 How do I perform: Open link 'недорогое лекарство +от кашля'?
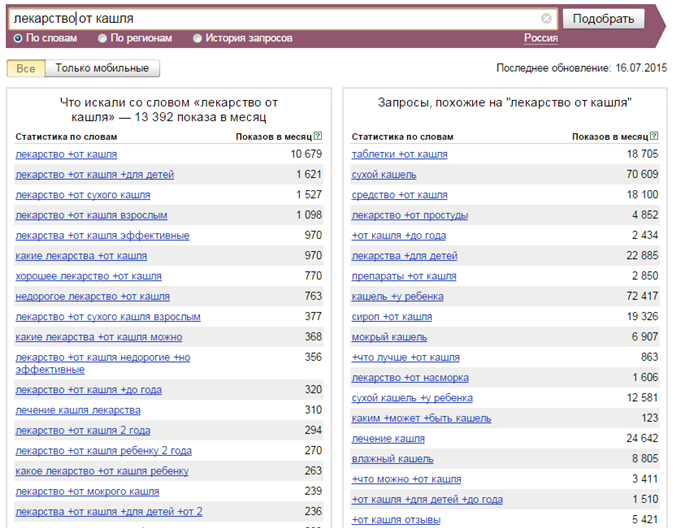pos(92,297)
